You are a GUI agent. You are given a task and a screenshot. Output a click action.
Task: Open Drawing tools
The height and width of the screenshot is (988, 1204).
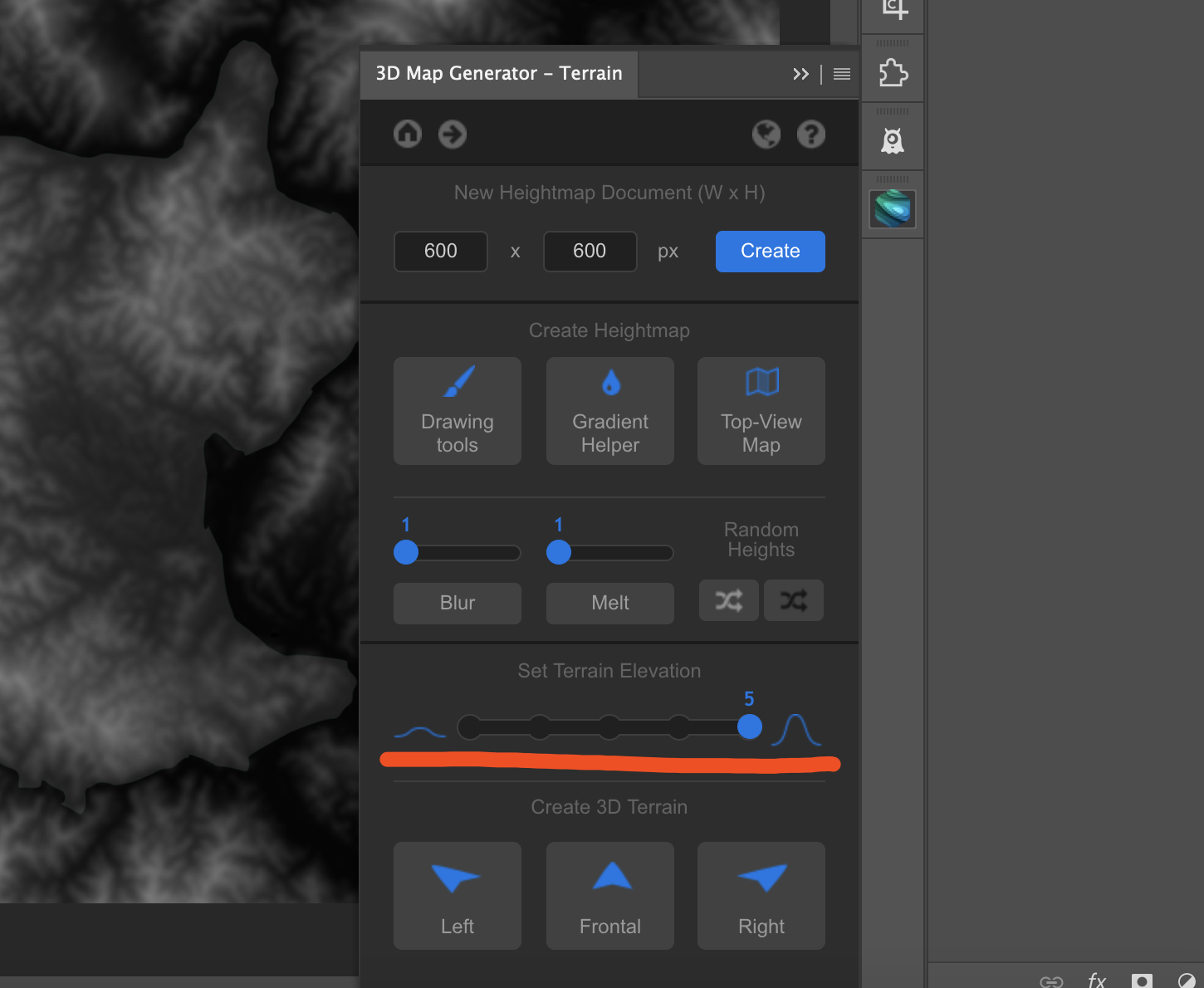click(458, 411)
